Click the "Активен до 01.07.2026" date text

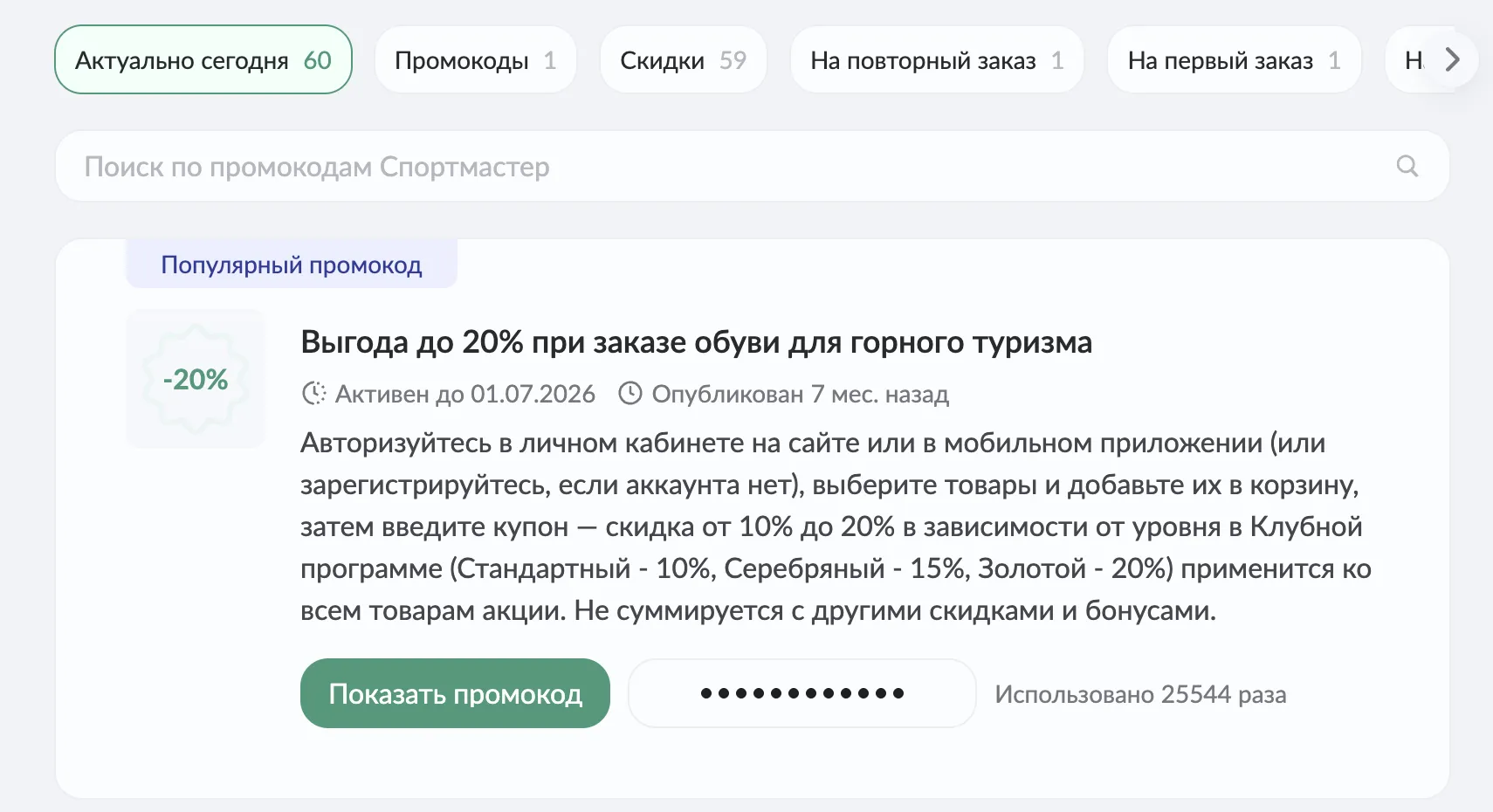[x=464, y=395]
